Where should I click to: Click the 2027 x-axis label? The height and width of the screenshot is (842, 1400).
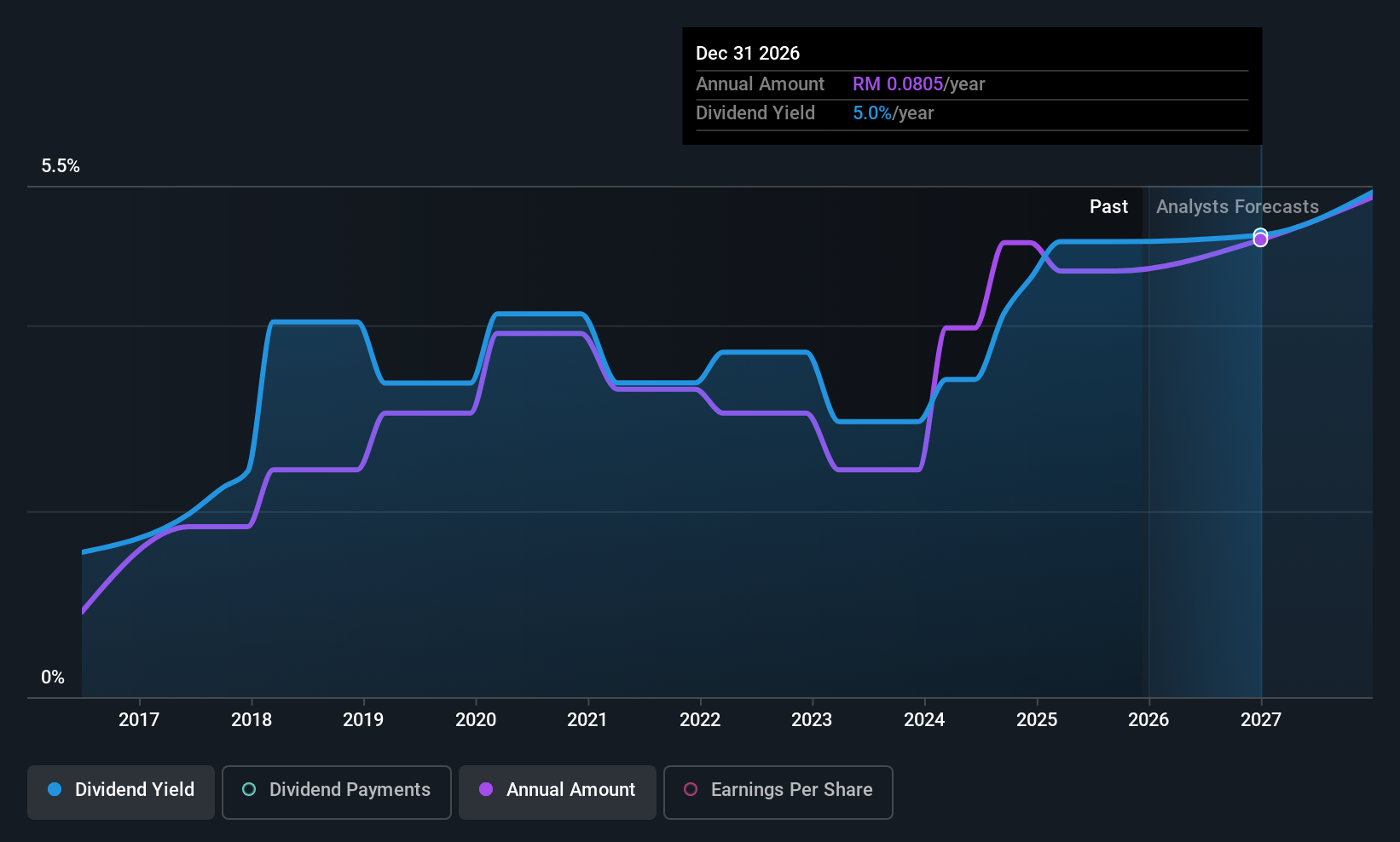pos(1261,720)
